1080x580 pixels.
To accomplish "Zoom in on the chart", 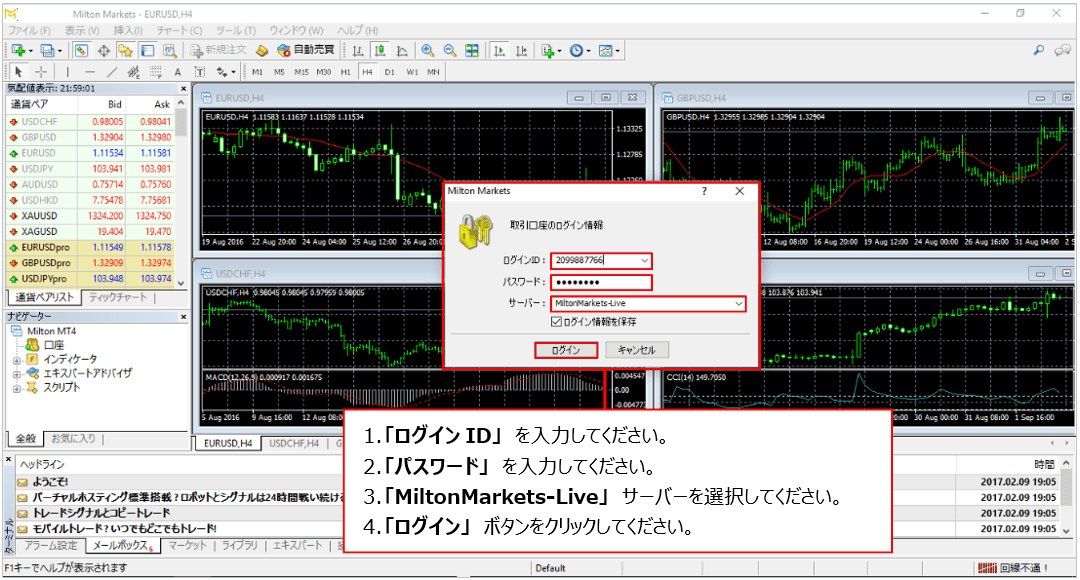I will [x=428, y=50].
